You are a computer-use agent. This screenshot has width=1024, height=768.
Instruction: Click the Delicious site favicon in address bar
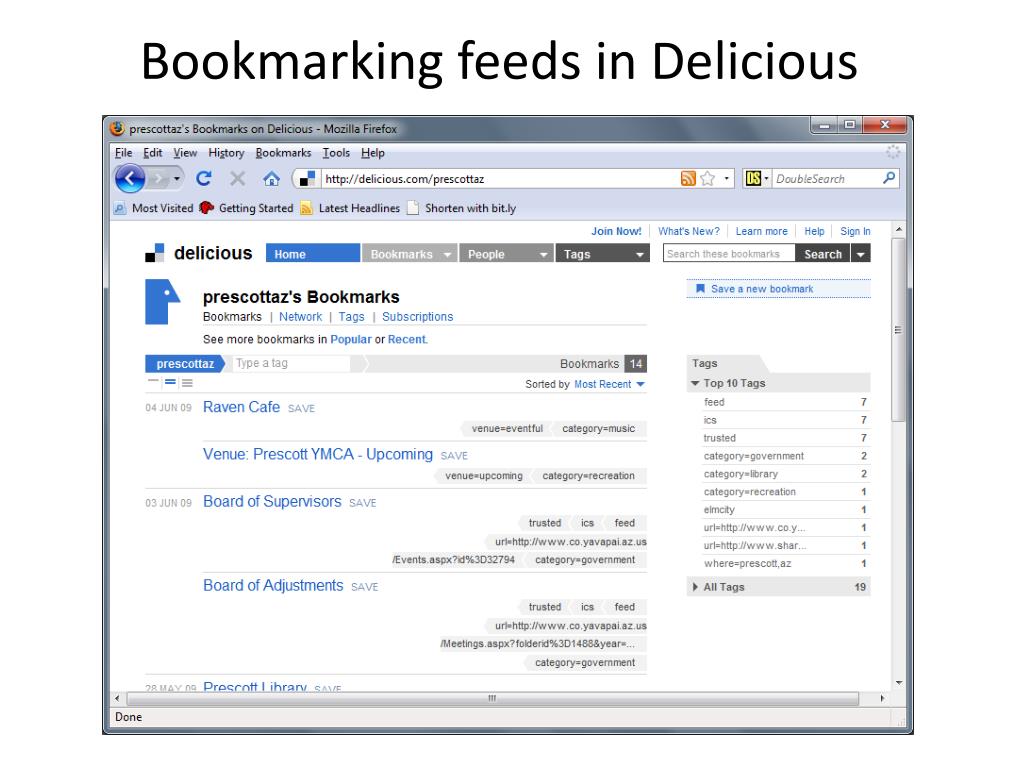click(x=308, y=178)
